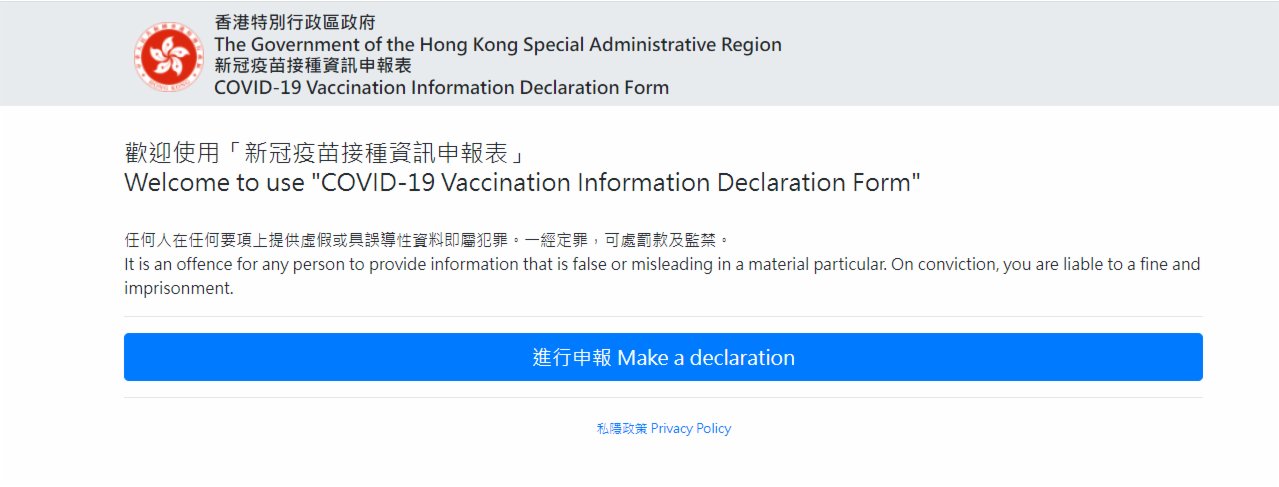Image resolution: width=1279 pixels, height=487 pixels.
Task: Open the Privacy Policy link
Action: (691, 428)
